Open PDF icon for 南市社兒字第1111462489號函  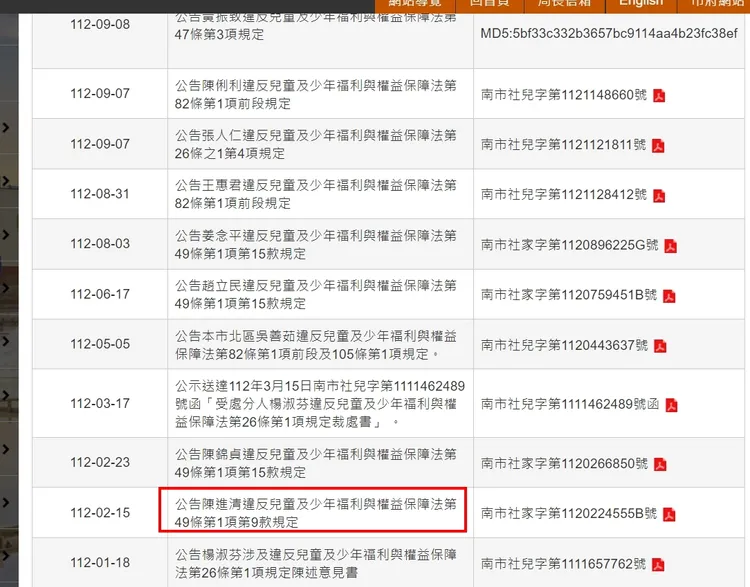click(672, 405)
